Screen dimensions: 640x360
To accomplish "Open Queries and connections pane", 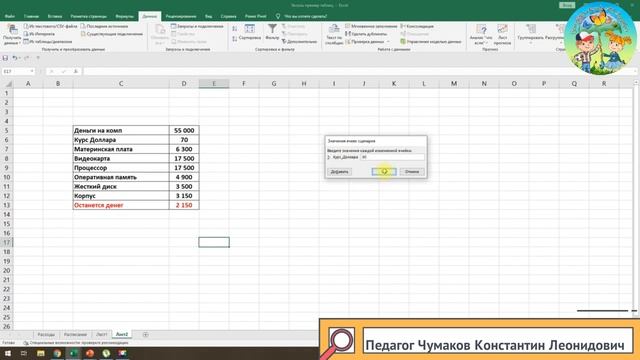I will pyautogui.click(x=197, y=26).
